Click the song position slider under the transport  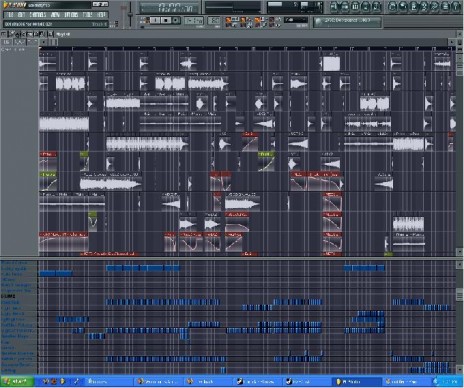(160, 27)
